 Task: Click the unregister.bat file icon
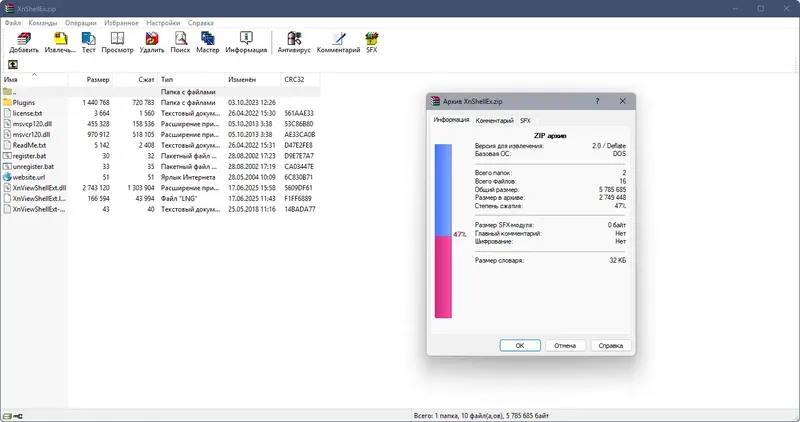(7, 166)
